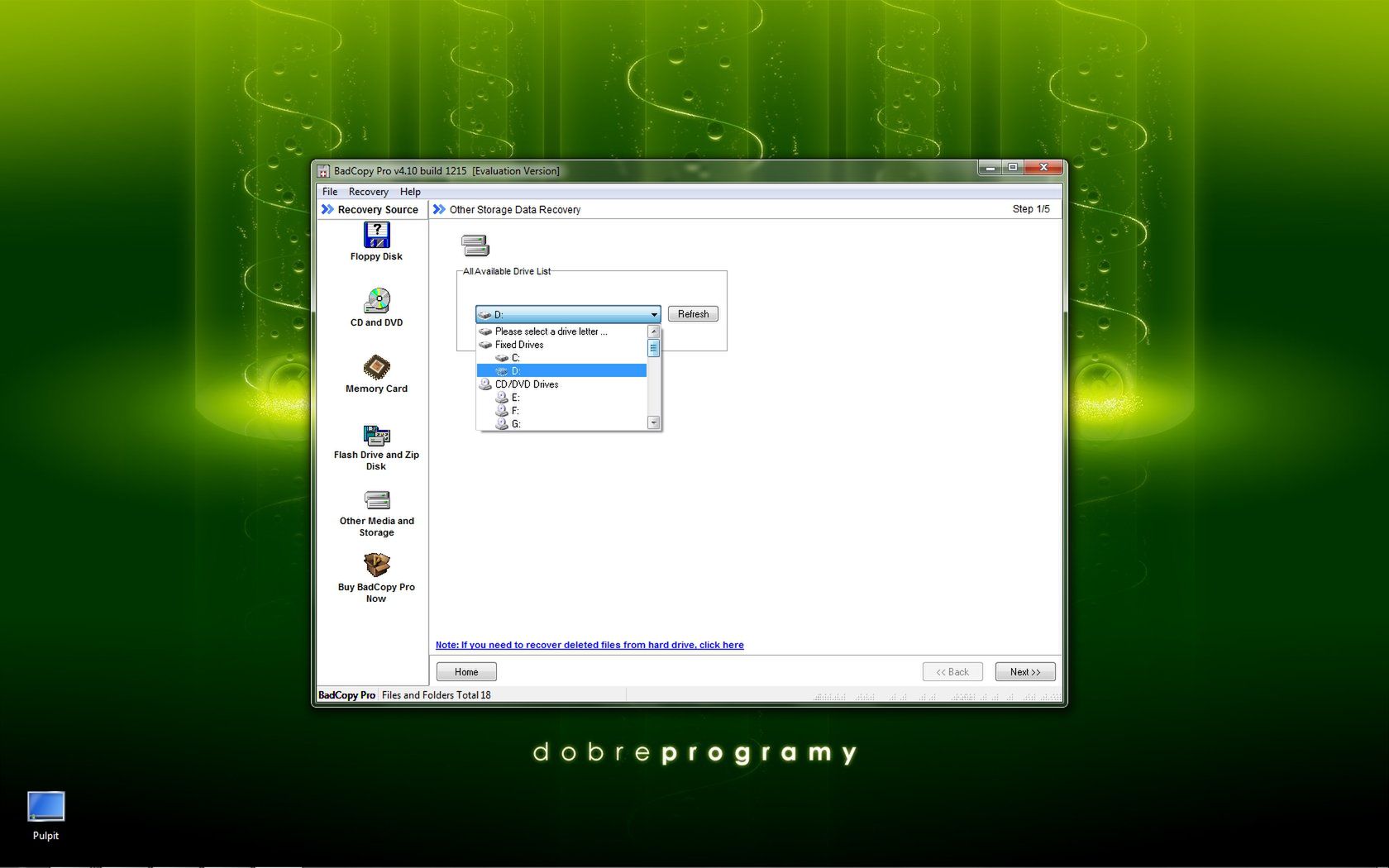The width and height of the screenshot is (1389, 868).
Task: Select drive C: in the list
Action: pos(561,358)
